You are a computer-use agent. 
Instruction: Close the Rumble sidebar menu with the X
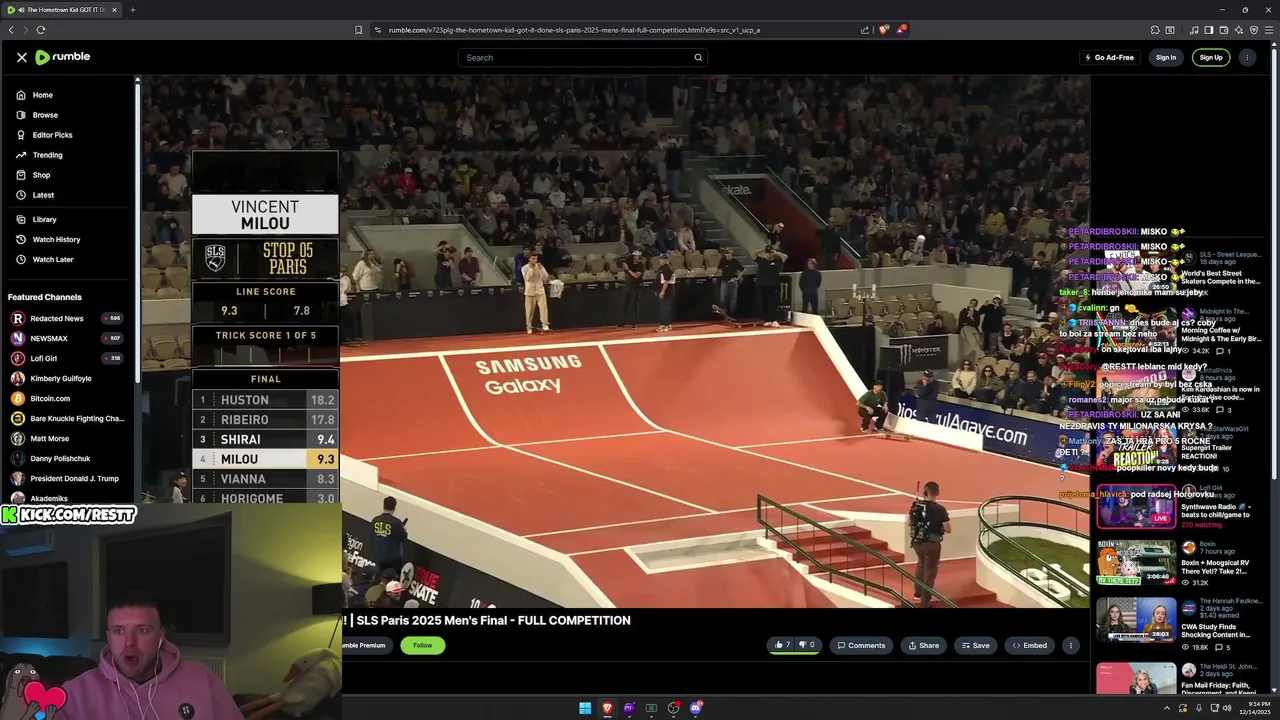point(22,57)
